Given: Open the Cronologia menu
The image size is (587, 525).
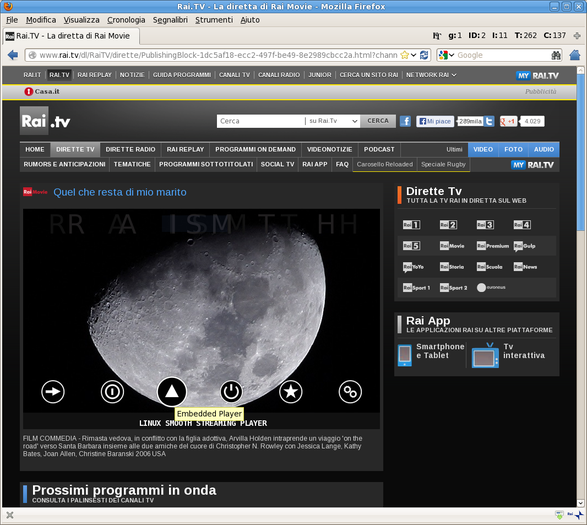Looking at the screenshot, I should [x=126, y=20].
